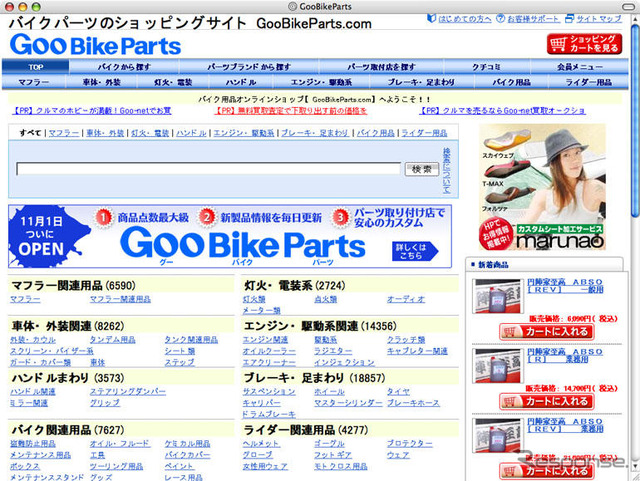Select すべて search filter above search box

(30, 133)
